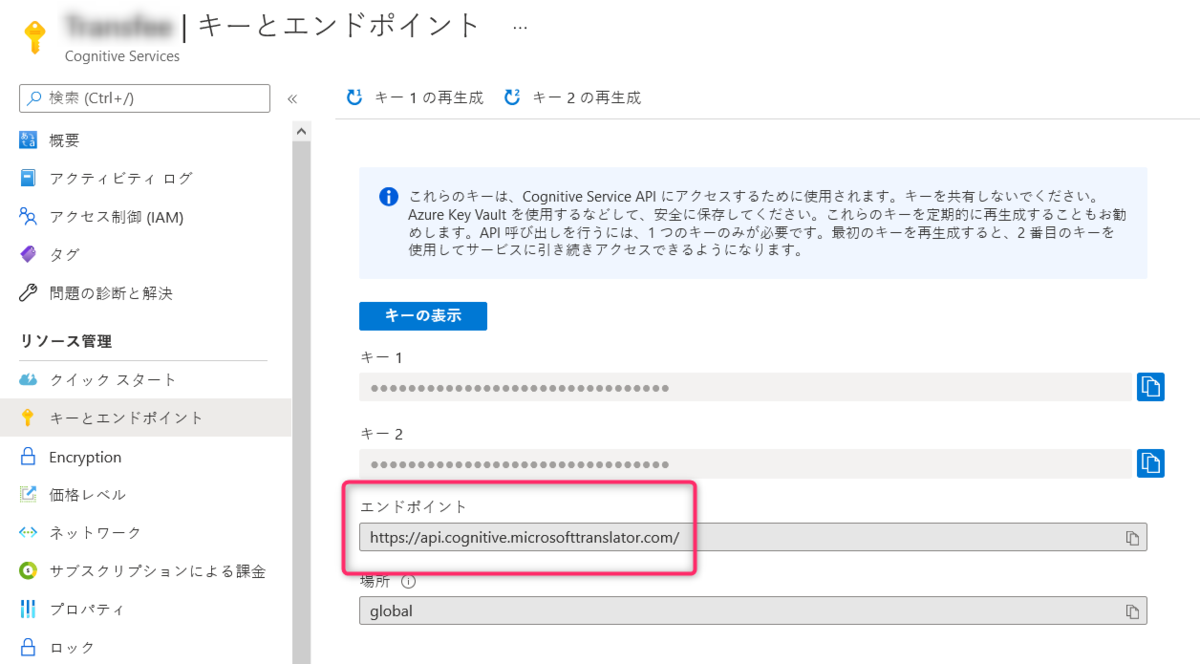Collapse the sidebar with double chevron
This screenshot has height=664, width=1200.
click(x=292, y=98)
